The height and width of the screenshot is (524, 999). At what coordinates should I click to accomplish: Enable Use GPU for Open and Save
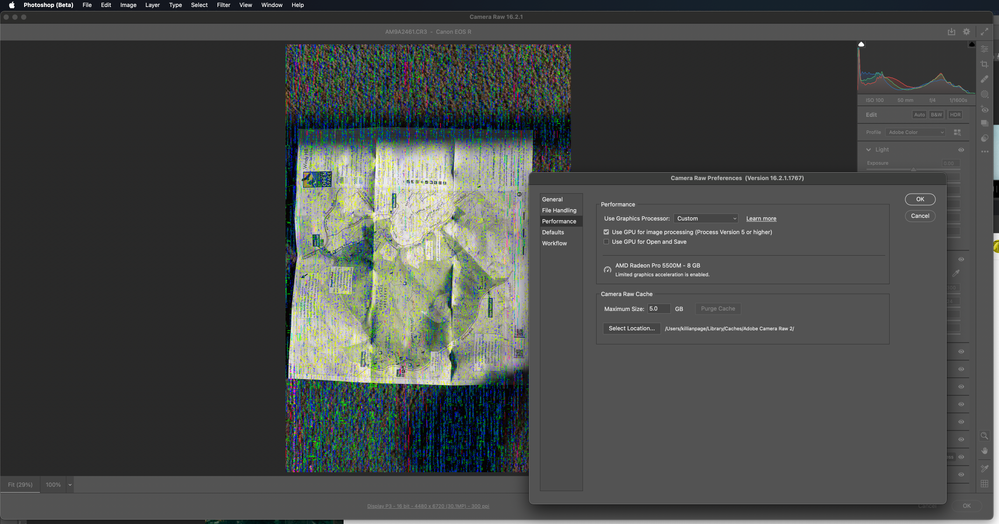click(x=606, y=242)
